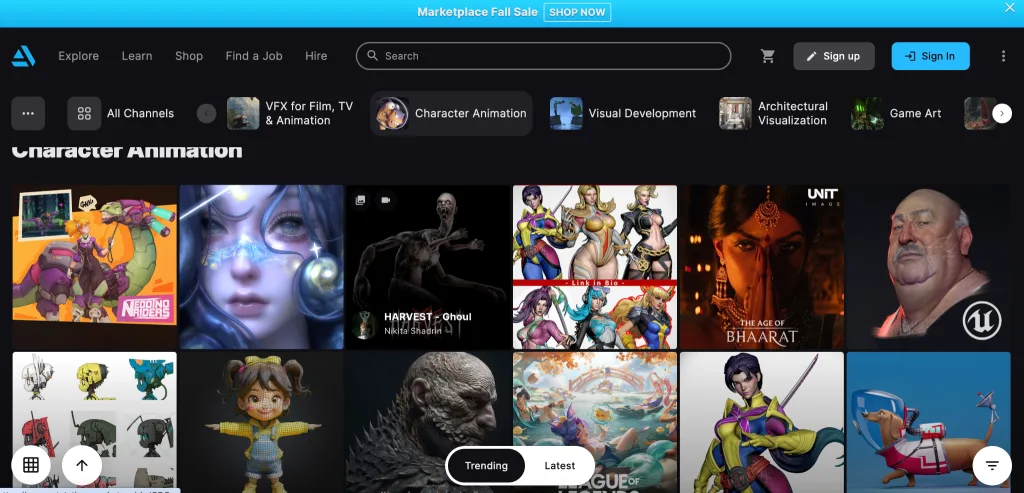The width and height of the screenshot is (1024, 493).
Task: Open the HARVEST - Ghoul artwork thumbnail
Action: [x=428, y=265]
